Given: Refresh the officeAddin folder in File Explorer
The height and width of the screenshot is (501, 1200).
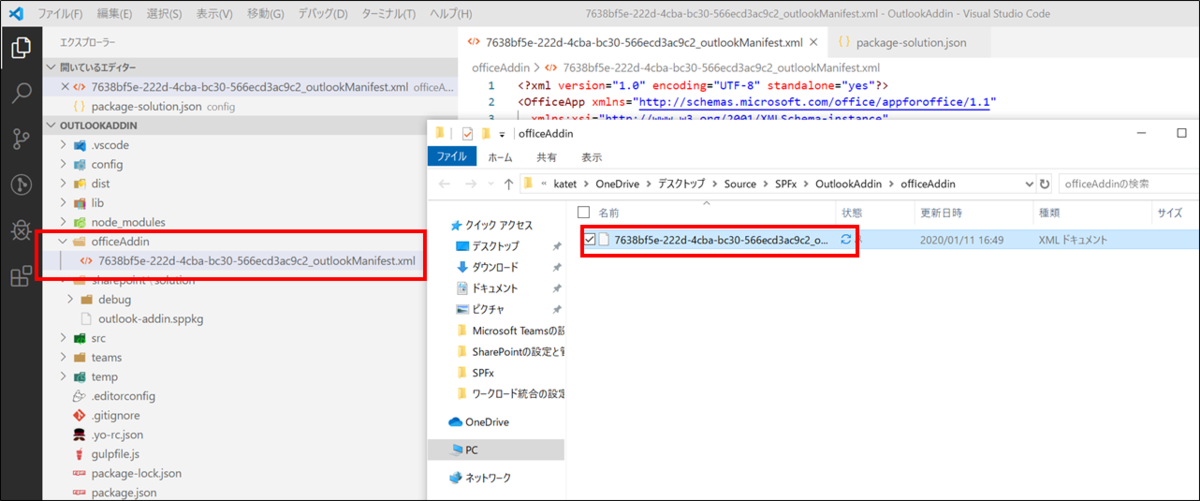Looking at the screenshot, I should coord(1045,184).
